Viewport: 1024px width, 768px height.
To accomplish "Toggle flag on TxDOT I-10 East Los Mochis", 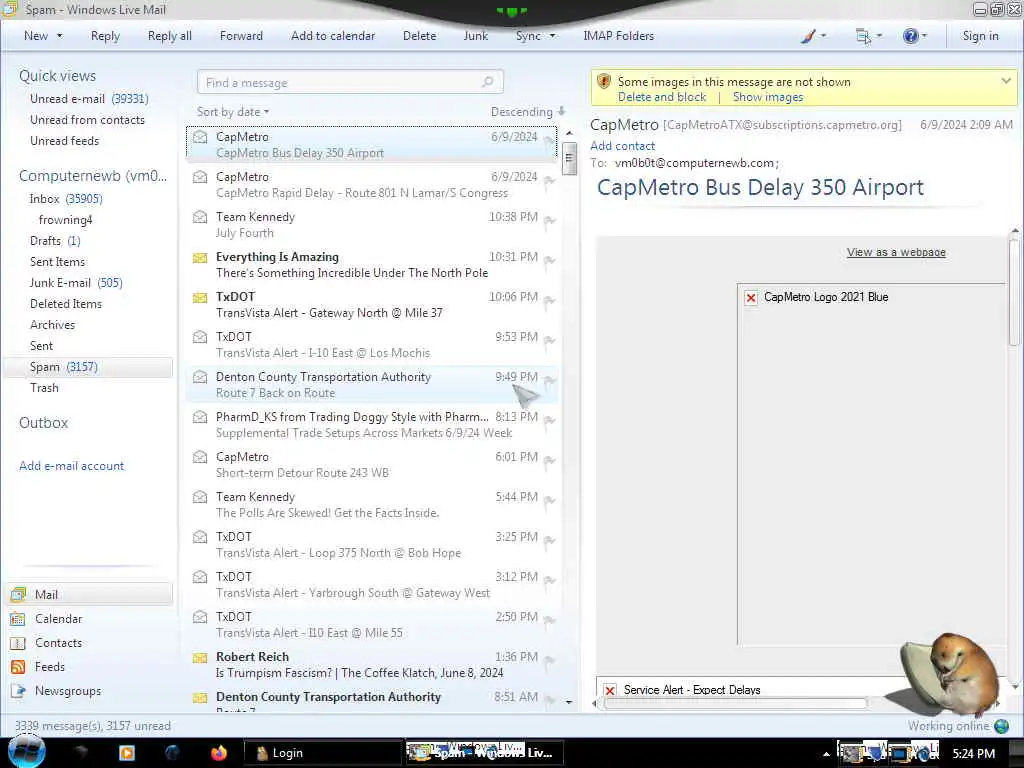I will [x=550, y=340].
